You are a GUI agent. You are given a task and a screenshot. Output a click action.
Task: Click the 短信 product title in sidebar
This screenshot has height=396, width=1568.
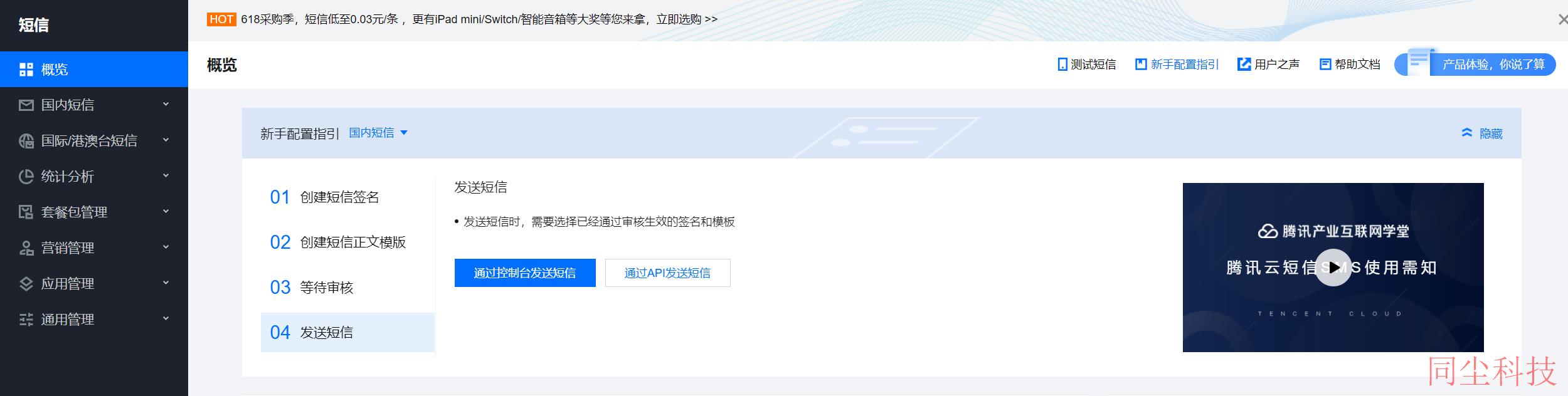(33, 24)
